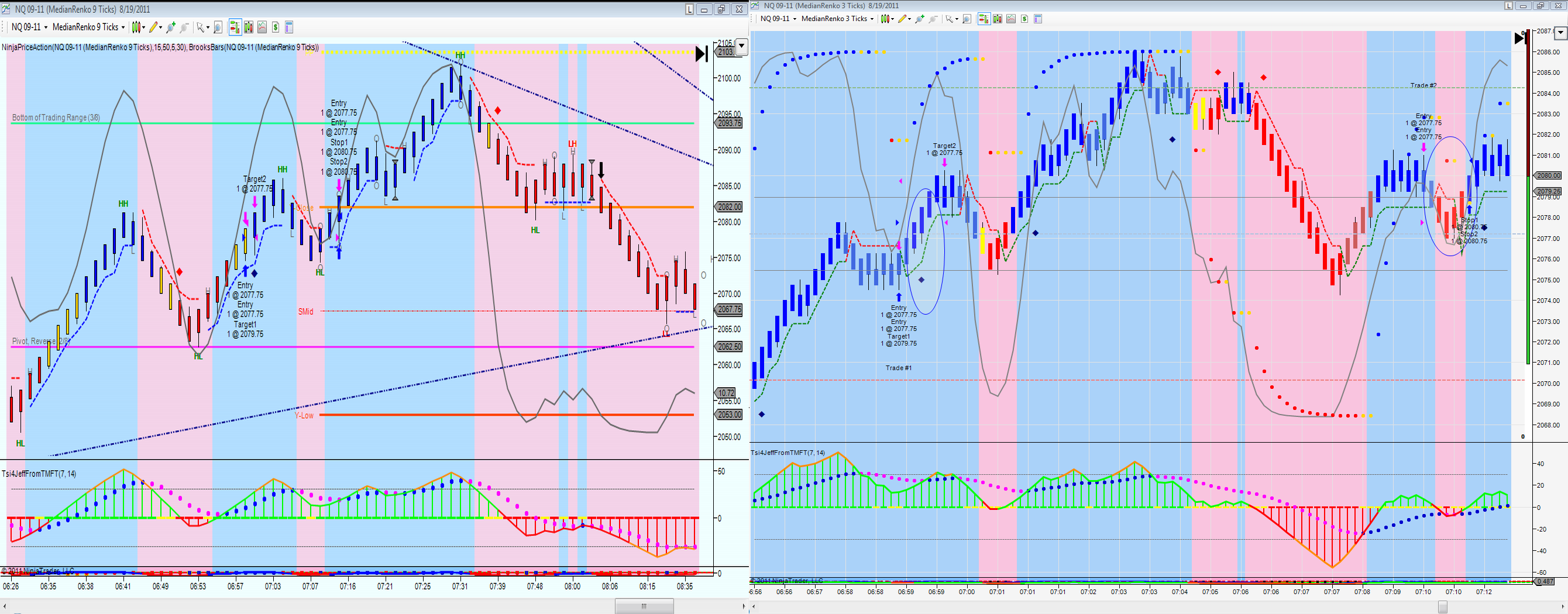Click the 3 Ticks window title chart icon

tap(757, 5)
